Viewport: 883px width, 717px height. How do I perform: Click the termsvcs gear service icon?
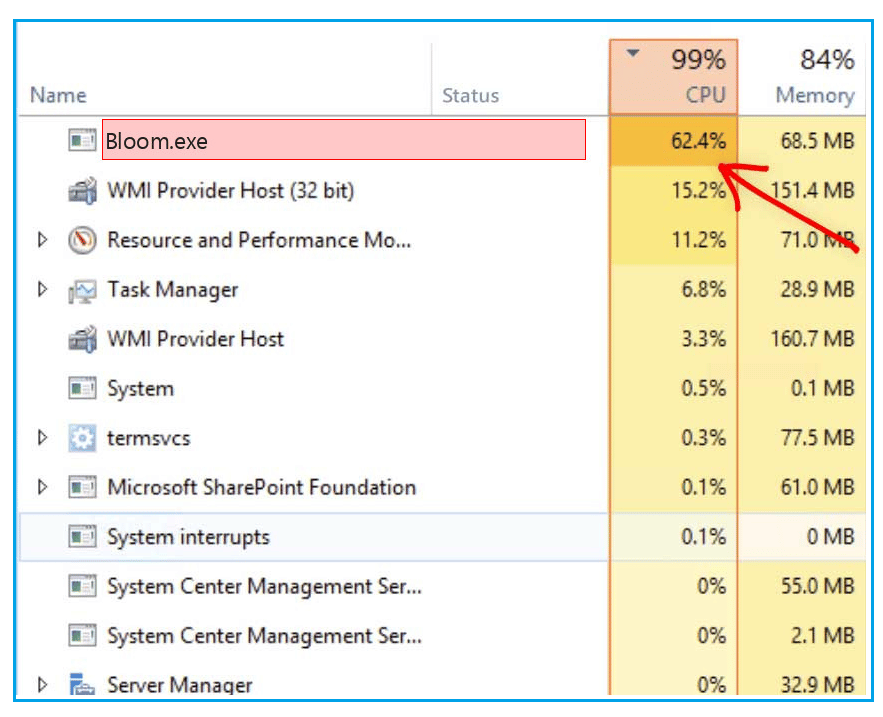[x=82, y=438]
